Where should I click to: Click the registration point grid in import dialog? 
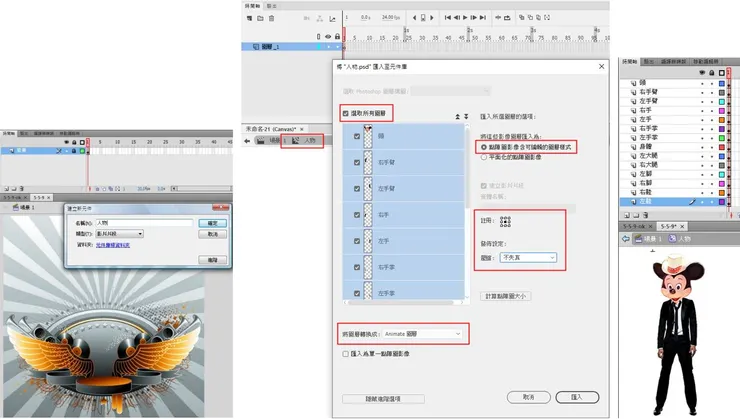505,221
